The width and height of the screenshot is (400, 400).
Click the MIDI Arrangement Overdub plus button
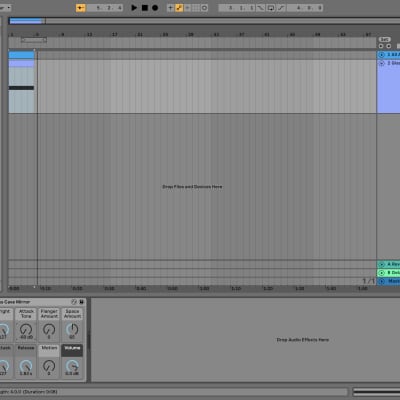click(x=170, y=8)
